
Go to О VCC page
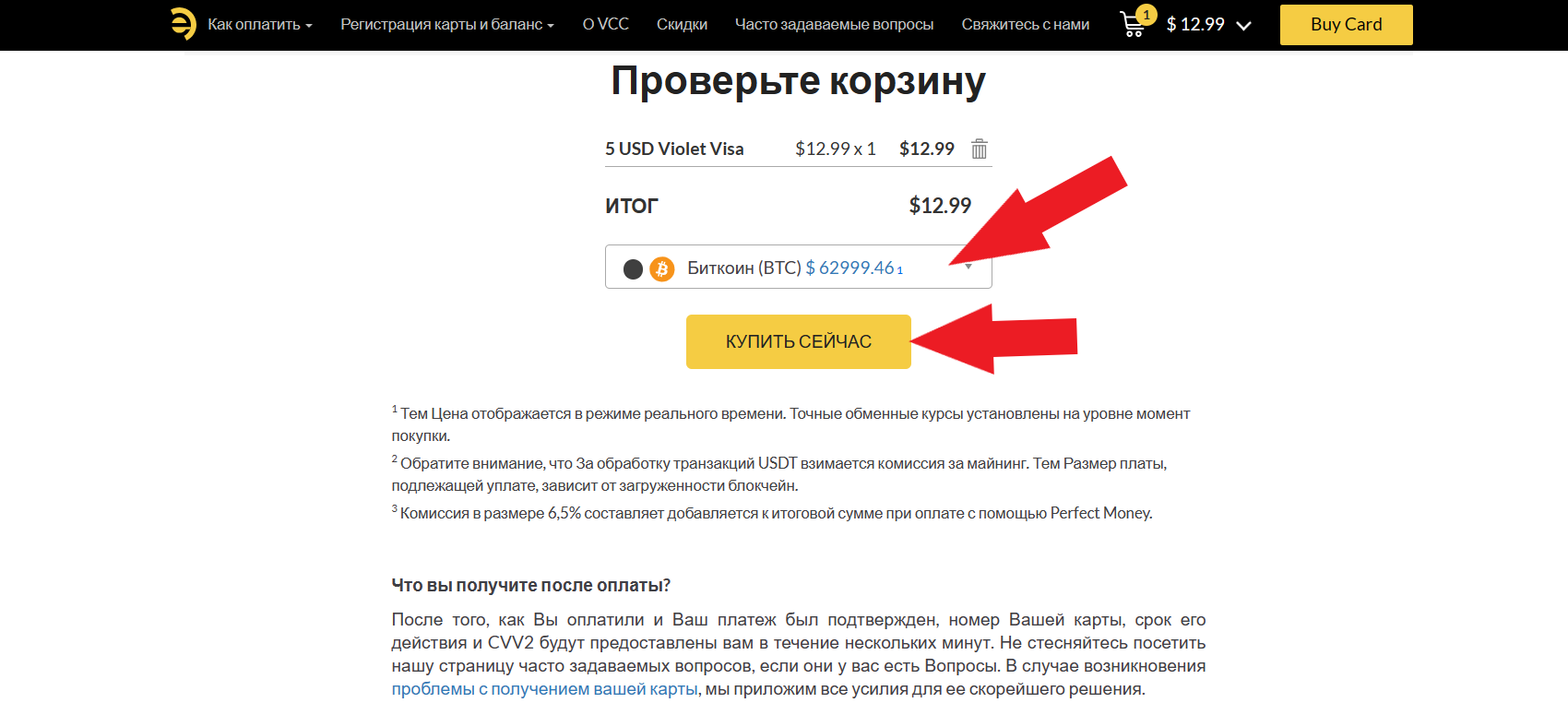[606, 24]
